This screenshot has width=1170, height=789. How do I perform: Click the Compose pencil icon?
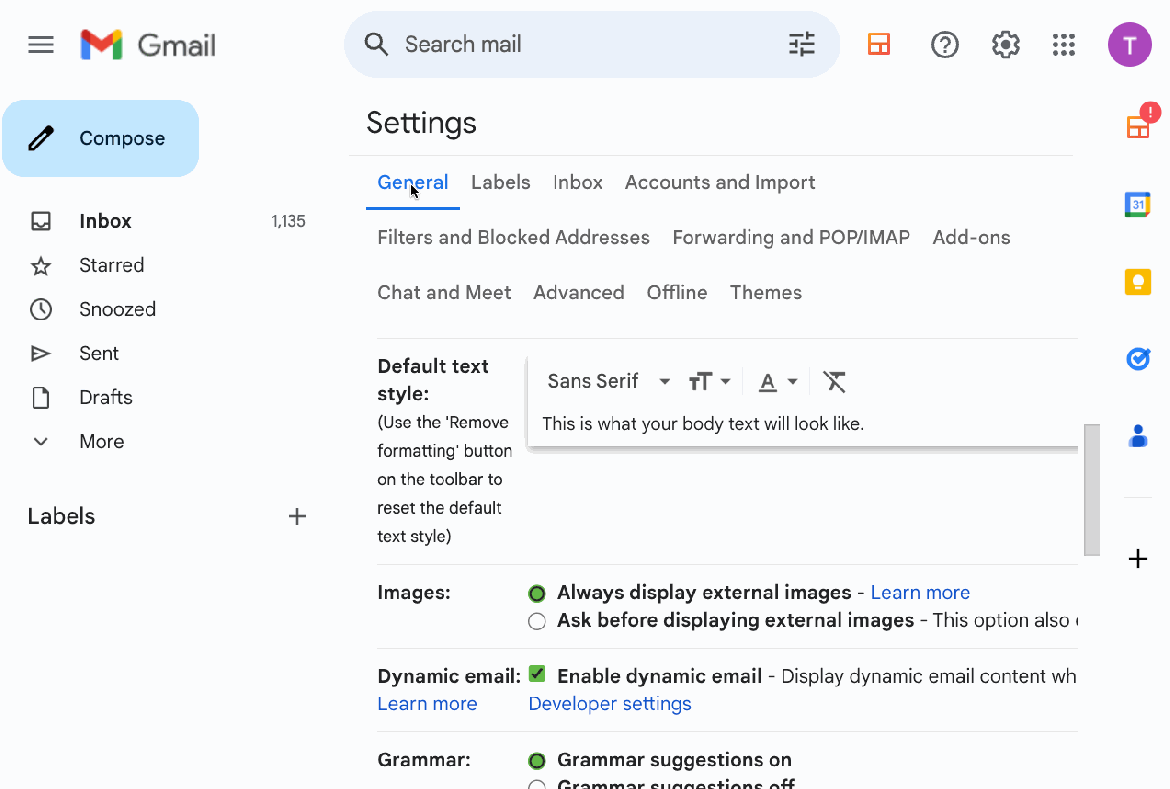coord(41,138)
